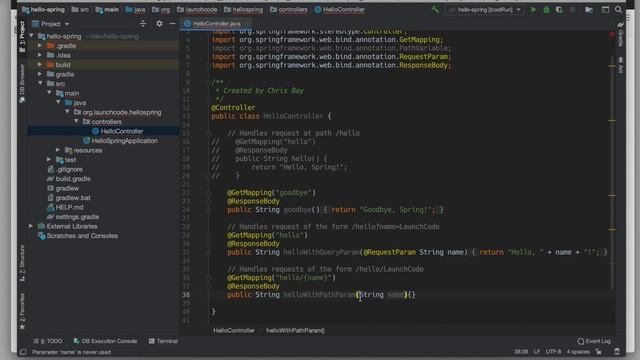
Task: Click the memory indicator icon in status bar
Action: pyautogui.click(x=617, y=352)
